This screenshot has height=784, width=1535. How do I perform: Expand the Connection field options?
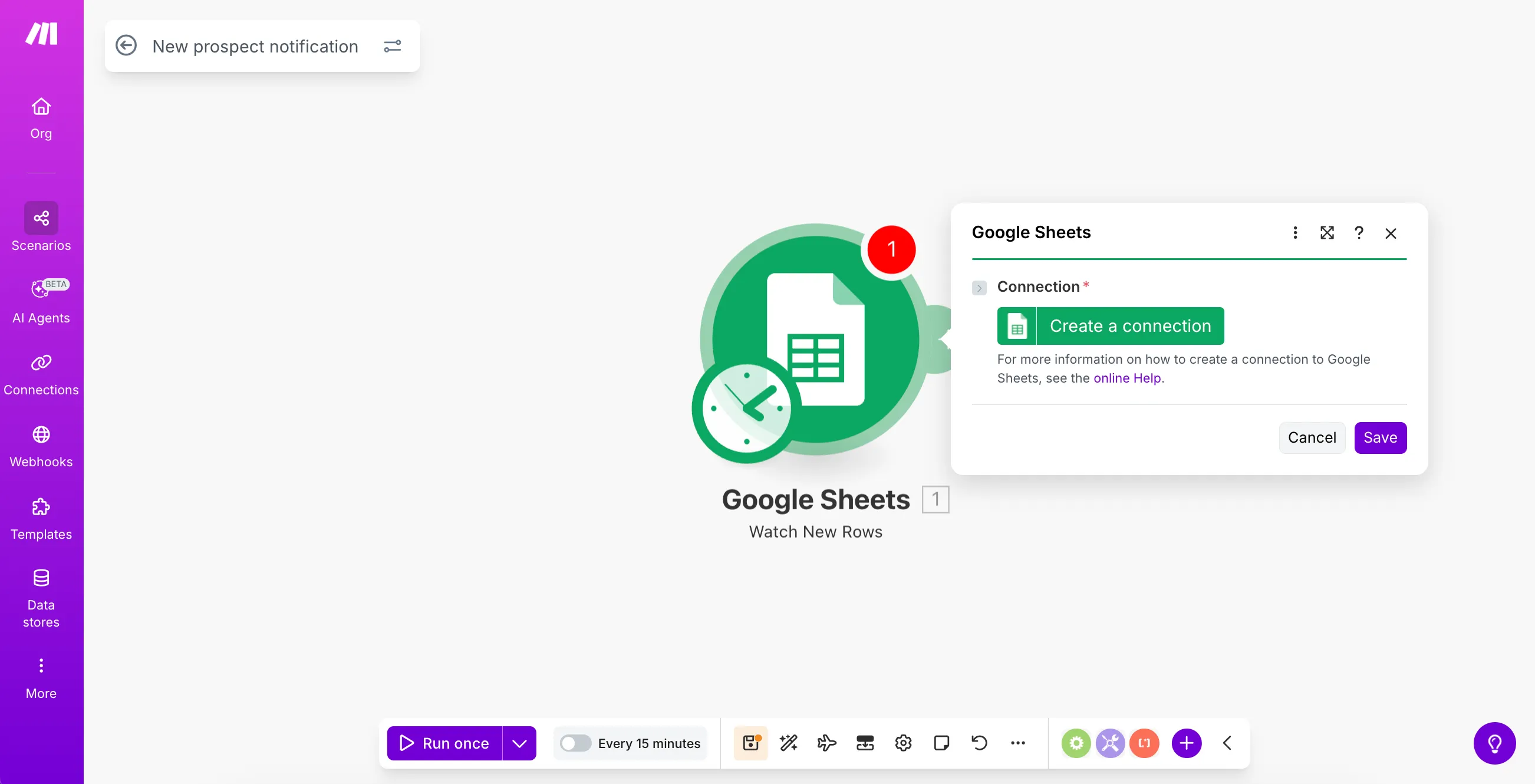[x=979, y=288]
